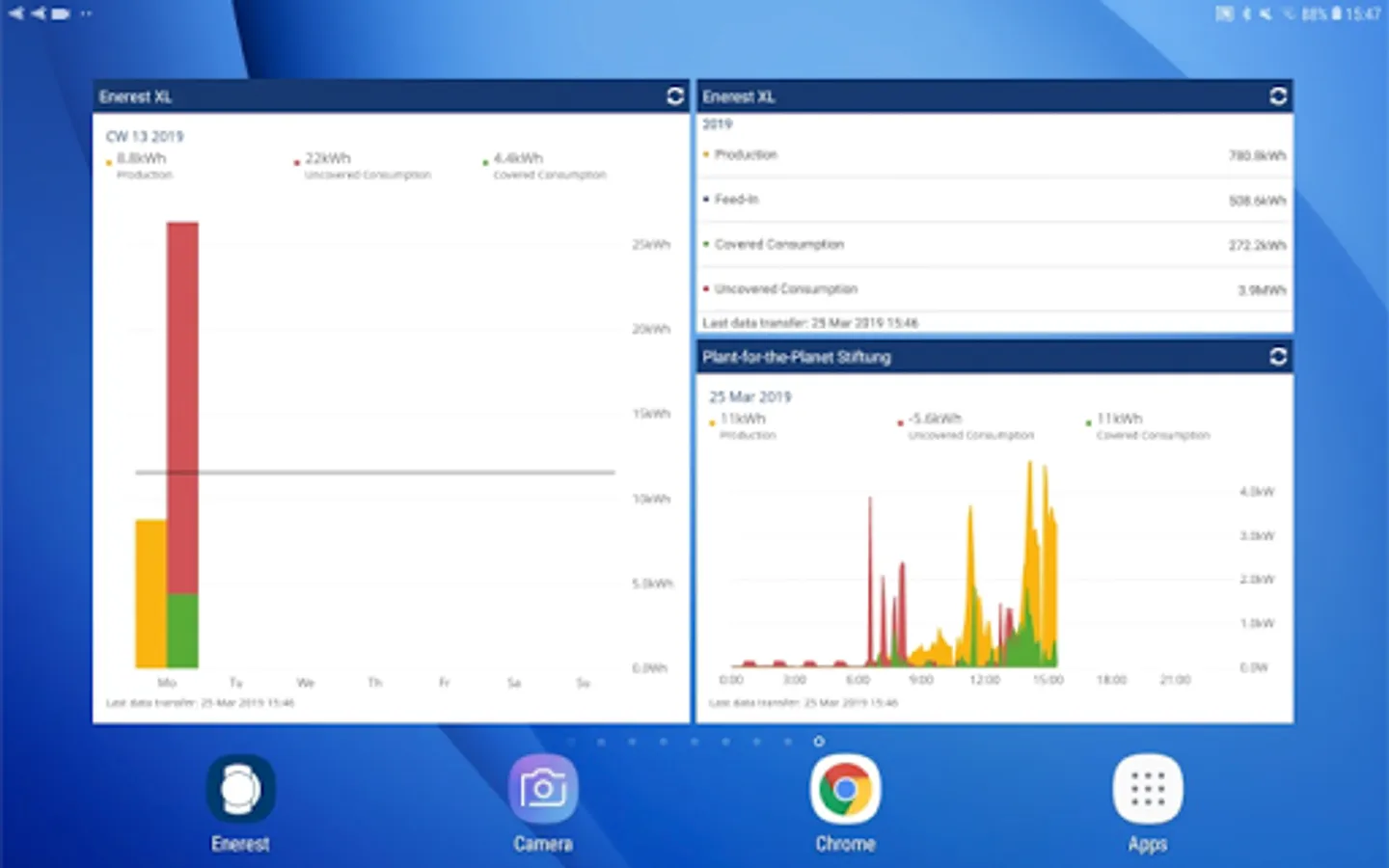Tap the 15:47 clock in the status bar
This screenshot has width=1389, height=868.
tap(1363, 14)
